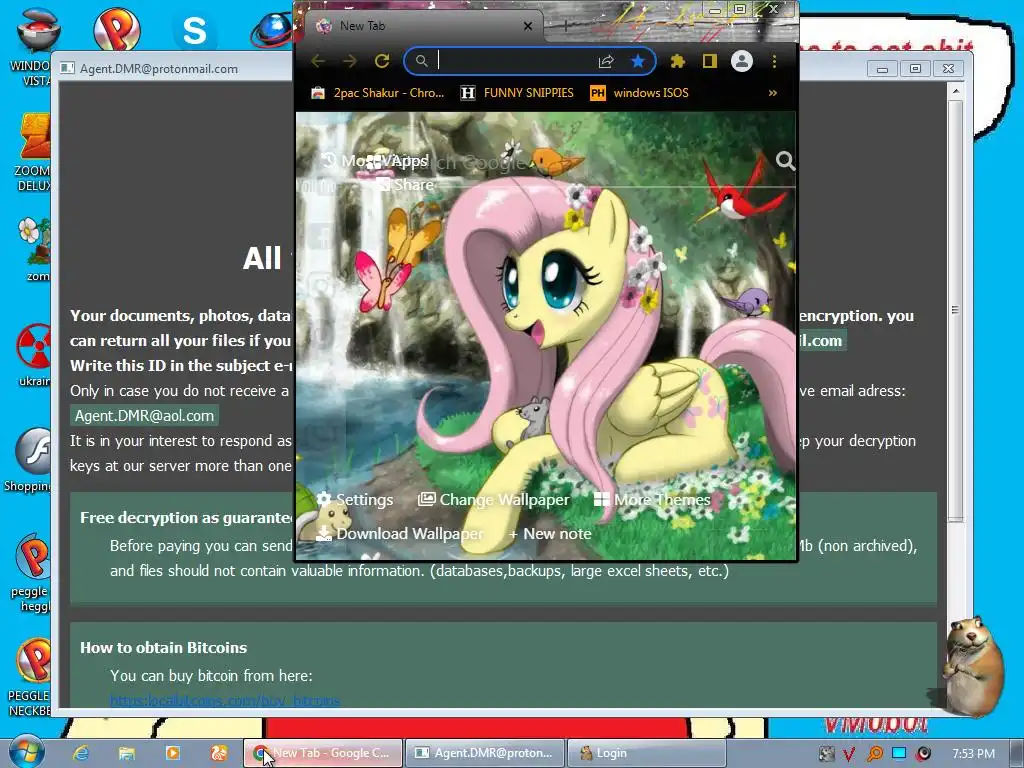
Task: Click the 'How to obtain Bitcoins' heading
Action: [163, 647]
